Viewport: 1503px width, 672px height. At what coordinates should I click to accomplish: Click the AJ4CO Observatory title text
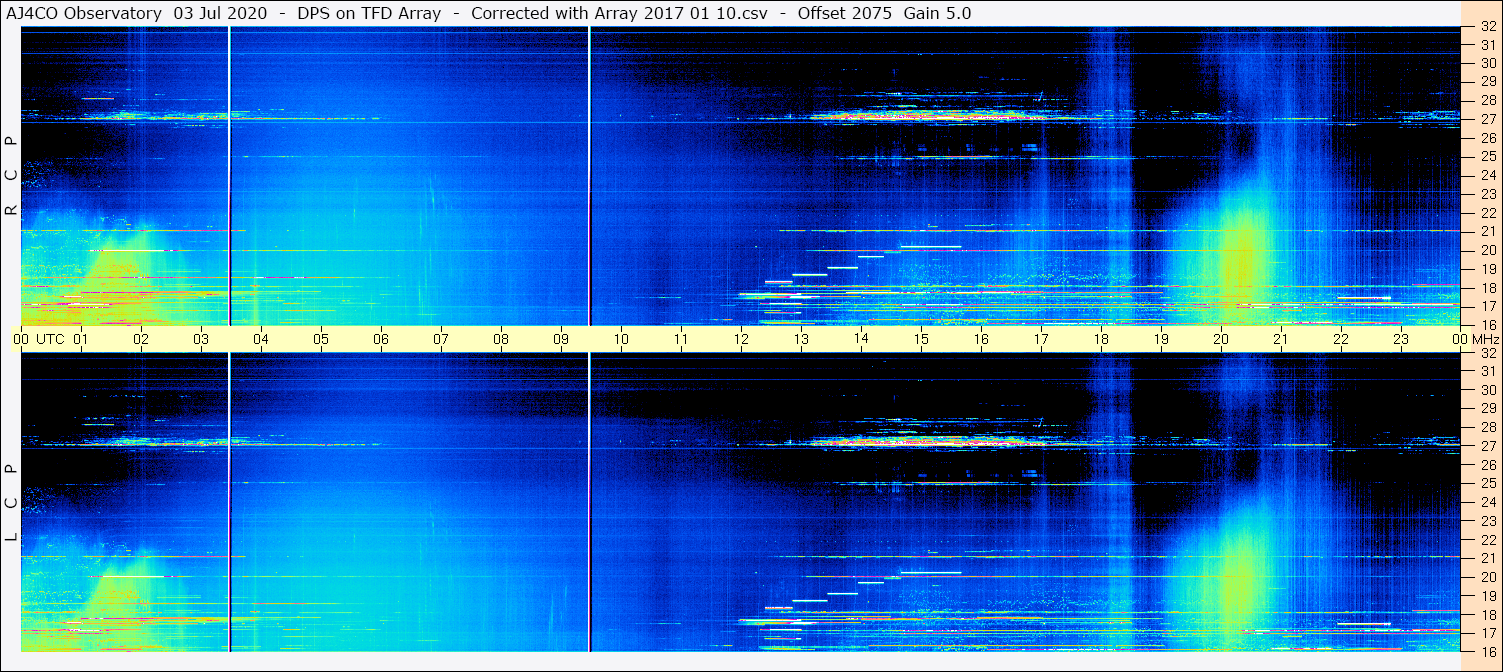pyautogui.click(x=84, y=13)
